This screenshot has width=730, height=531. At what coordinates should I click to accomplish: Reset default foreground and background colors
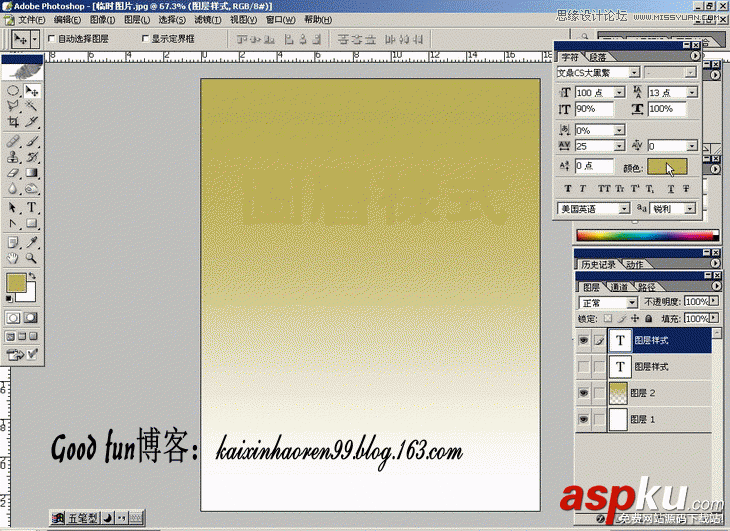(9, 298)
